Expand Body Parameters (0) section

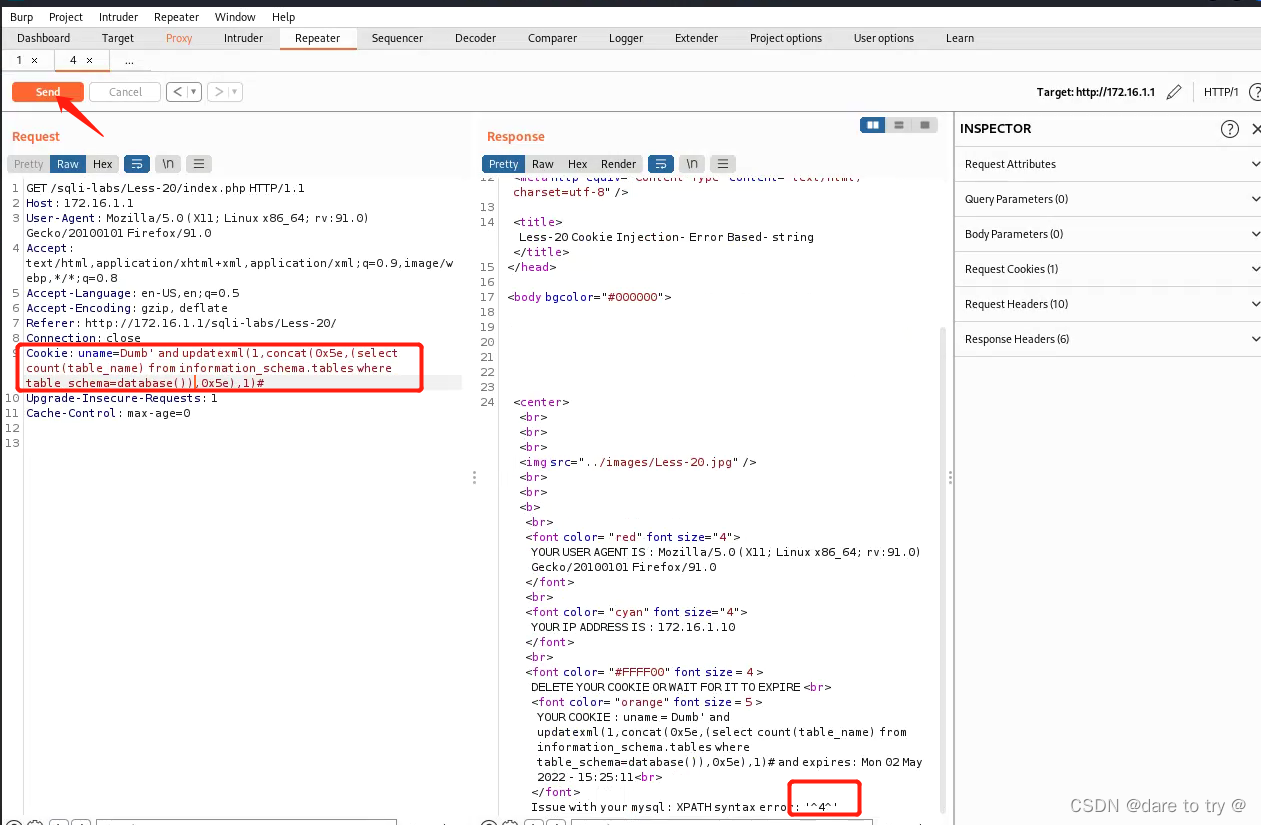point(1108,234)
